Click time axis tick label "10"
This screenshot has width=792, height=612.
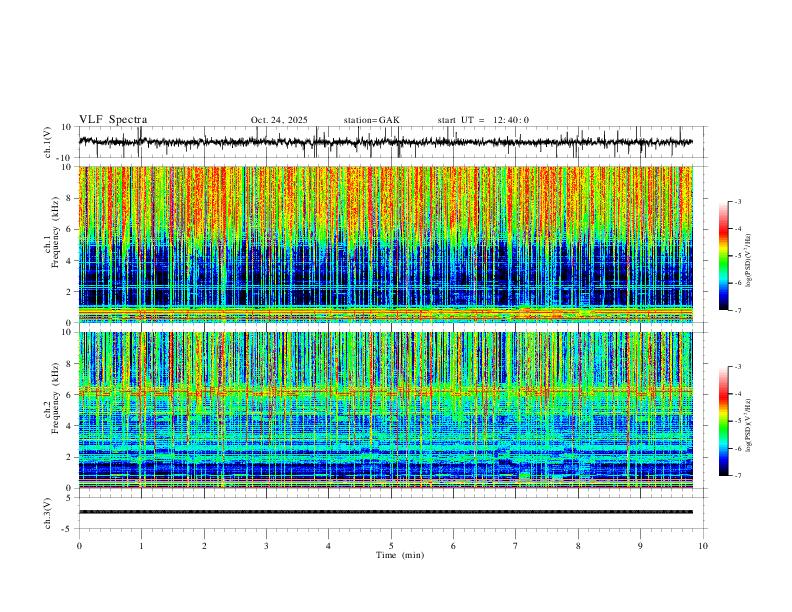click(x=703, y=546)
